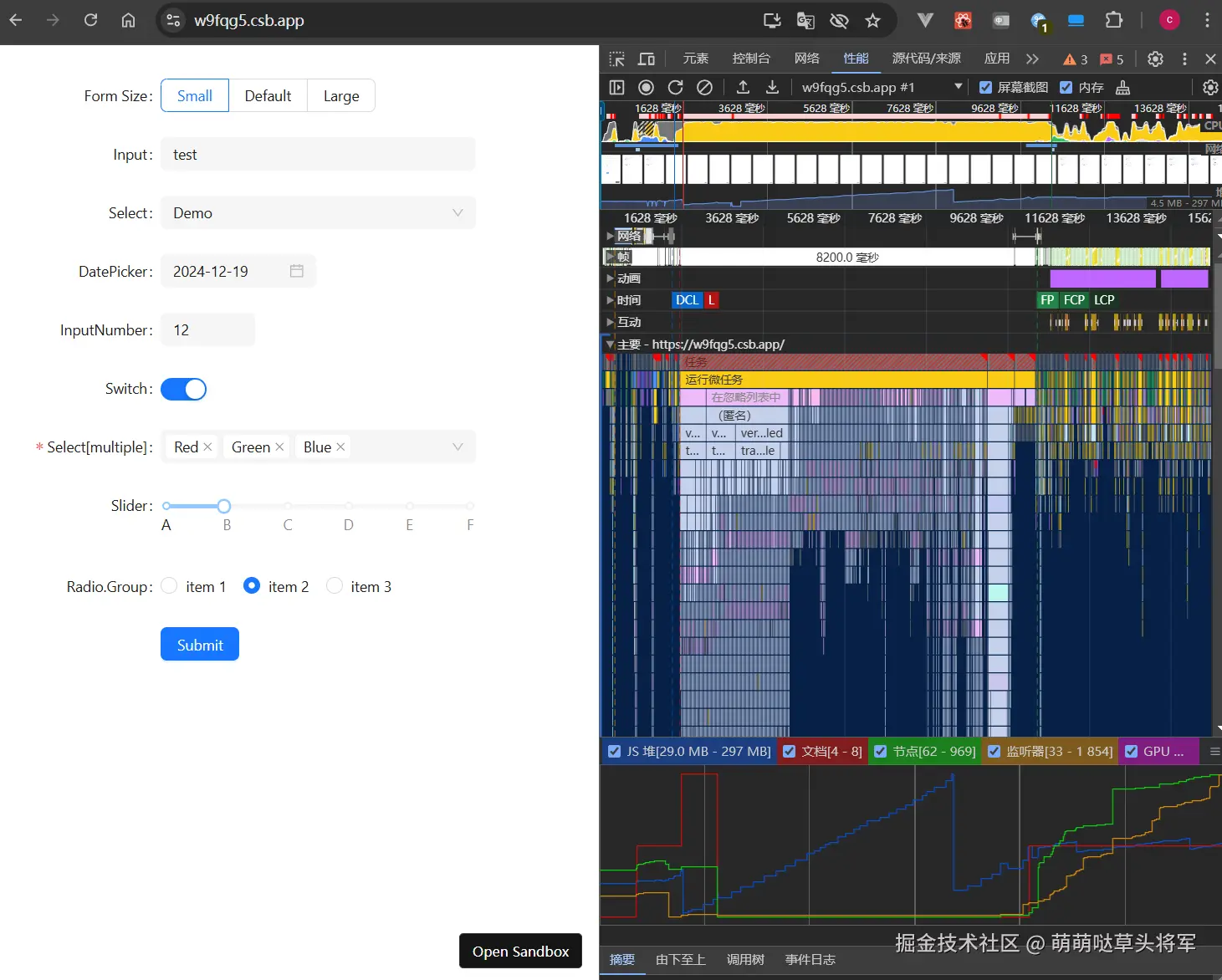
Task: Open the multiple select dropdown arrow
Action: point(458,447)
